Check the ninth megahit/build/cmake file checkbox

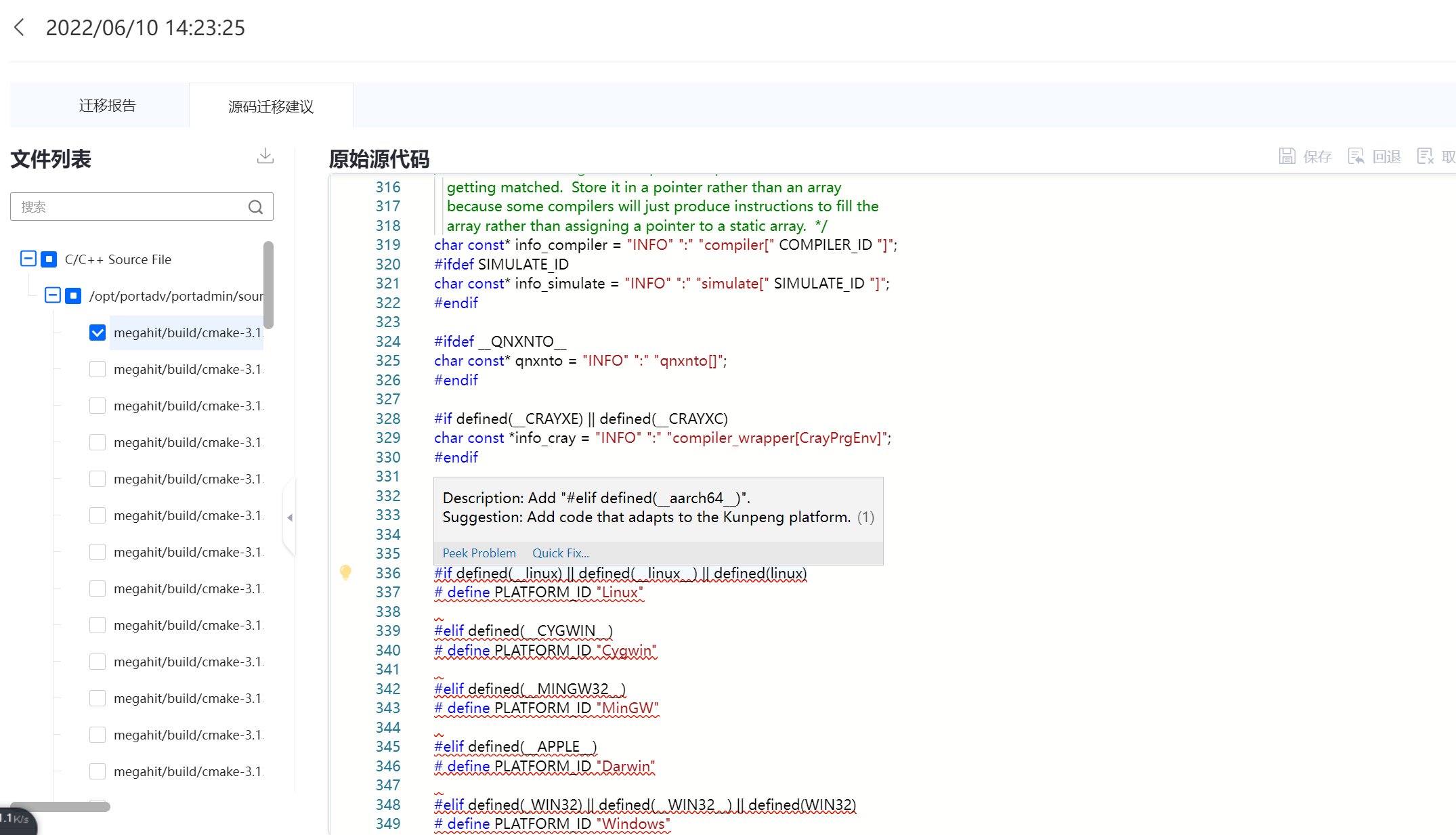98,625
